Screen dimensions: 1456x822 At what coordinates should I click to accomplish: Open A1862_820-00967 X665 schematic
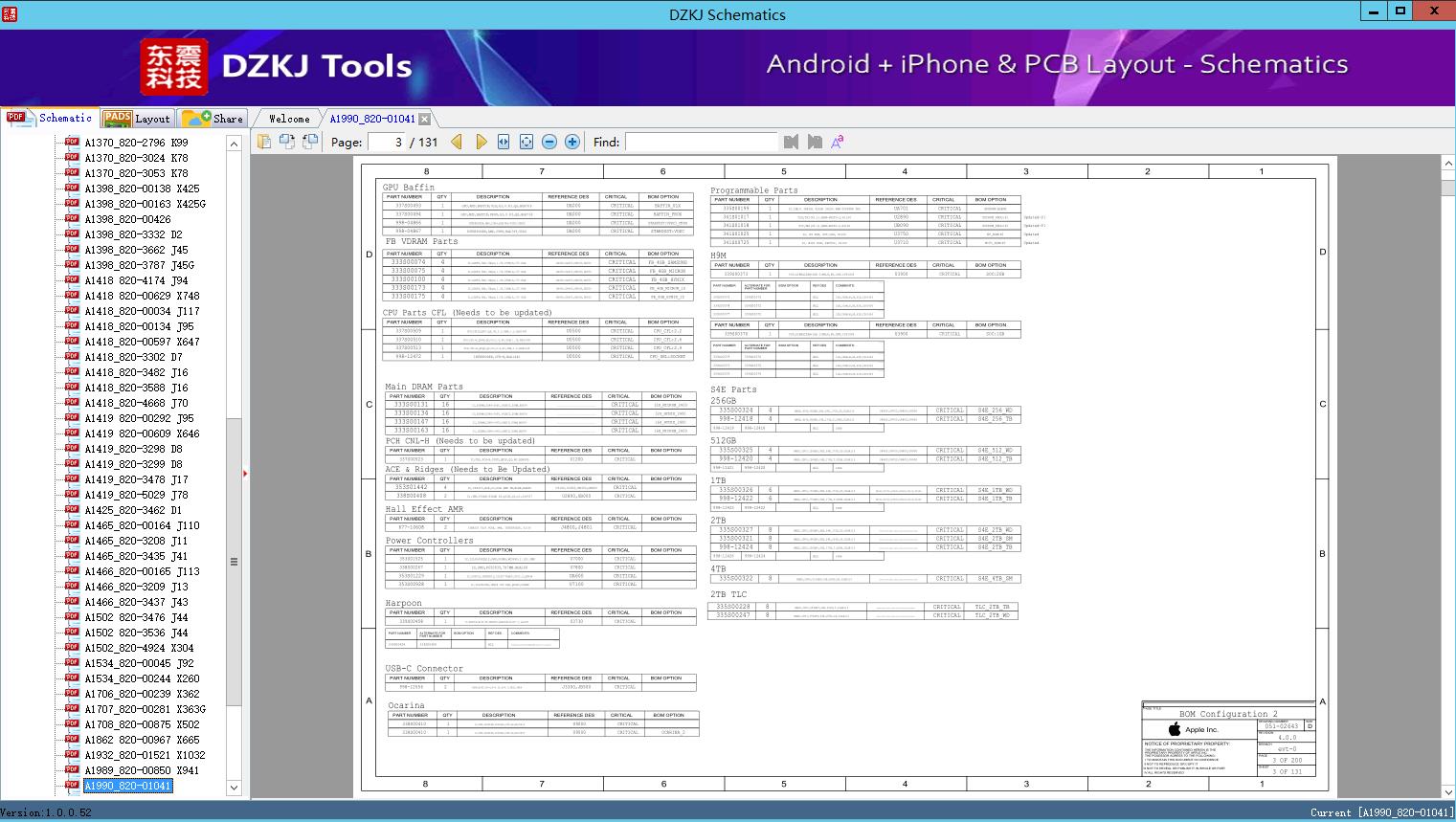(142, 740)
